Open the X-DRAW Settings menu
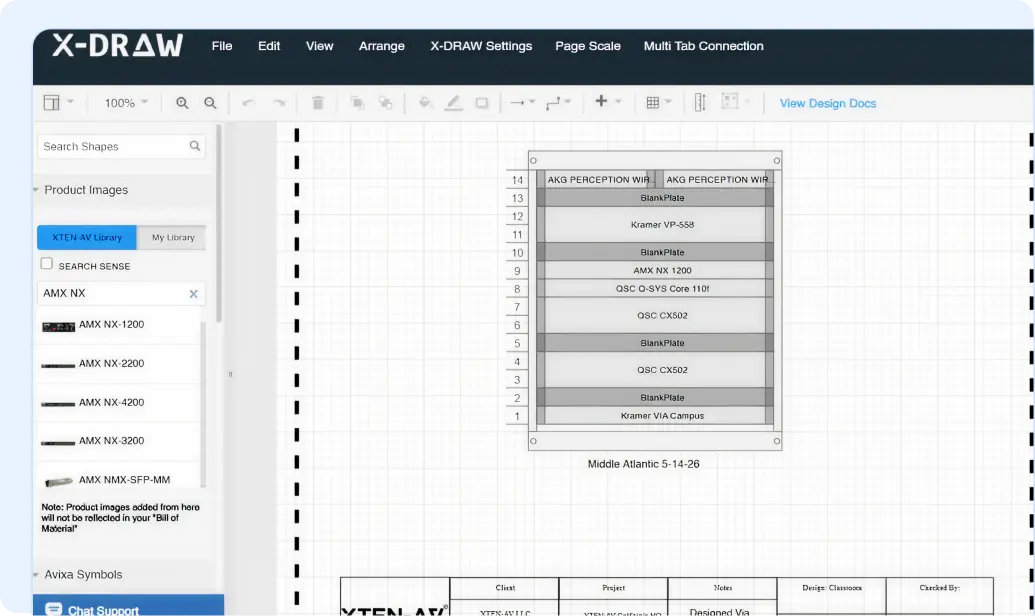The height and width of the screenshot is (616, 1035). point(481,46)
